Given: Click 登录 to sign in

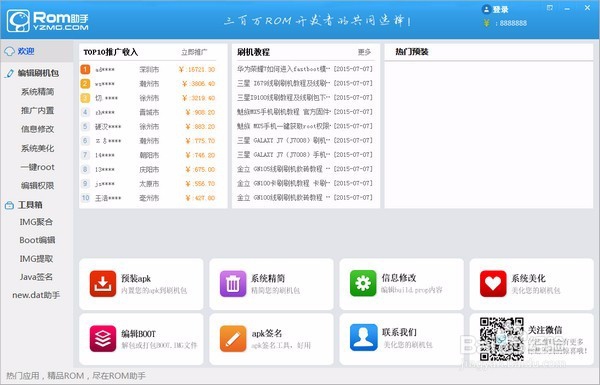Looking at the screenshot, I should pos(501,10).
